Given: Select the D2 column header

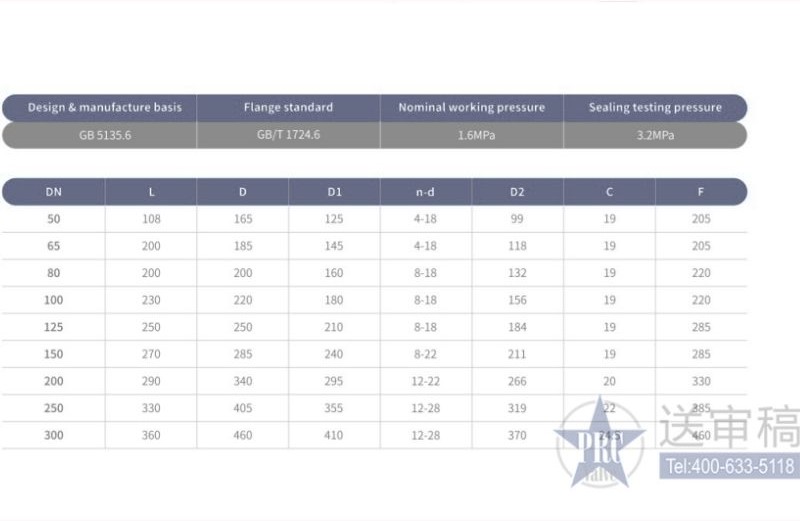Looking at the screenshot, I should click(x=517, y=190).
